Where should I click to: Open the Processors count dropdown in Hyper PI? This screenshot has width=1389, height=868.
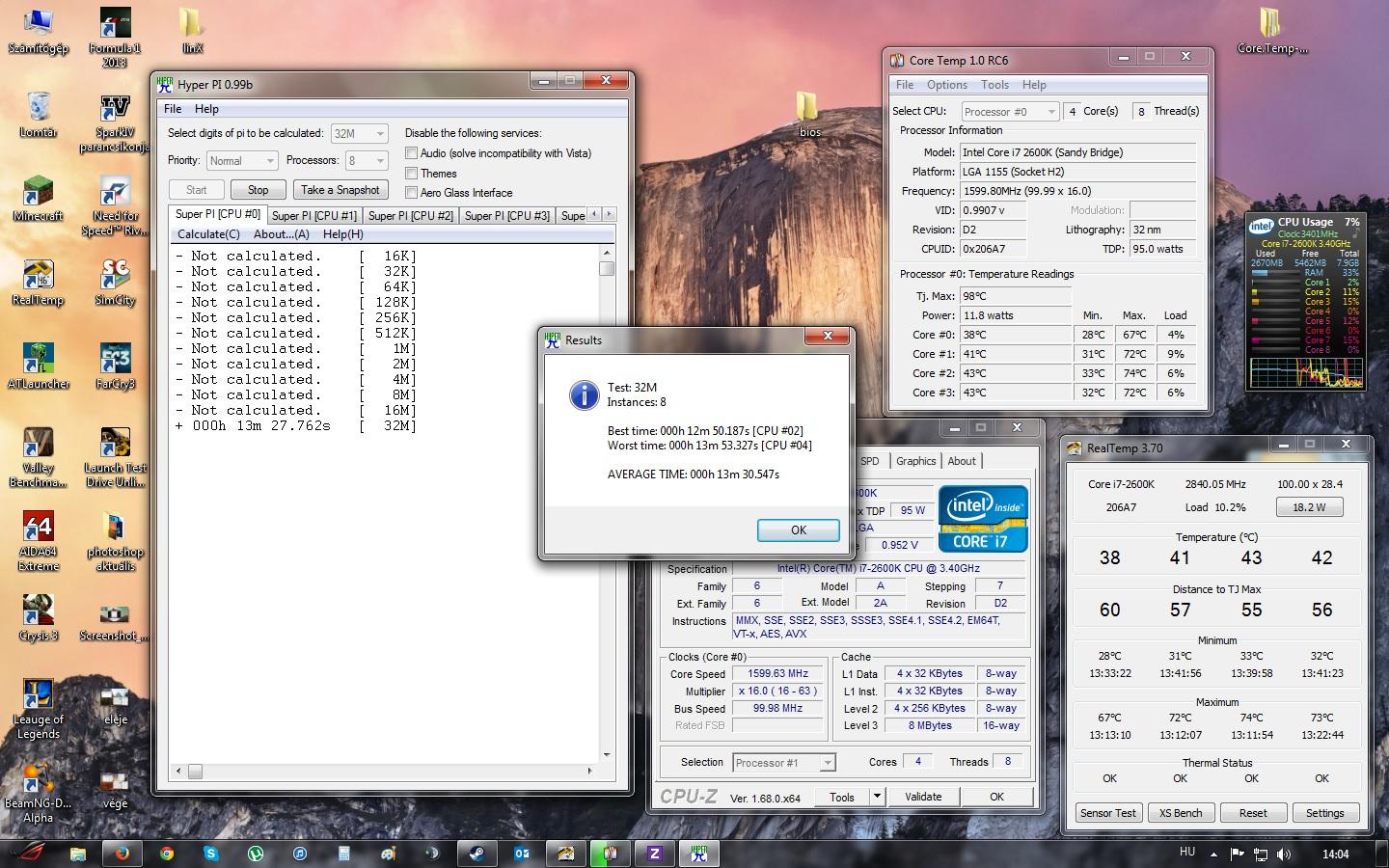tap(367, 161)
